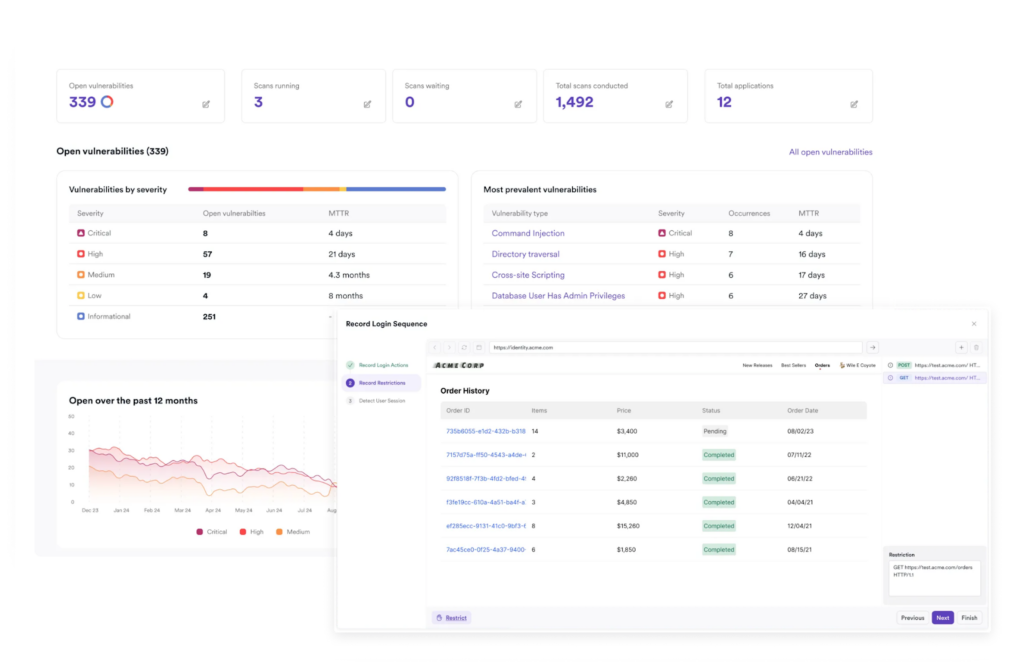Click the Previous button
Image resolution: width=1024 pixels, height=668 pixels.
point(912,618)
